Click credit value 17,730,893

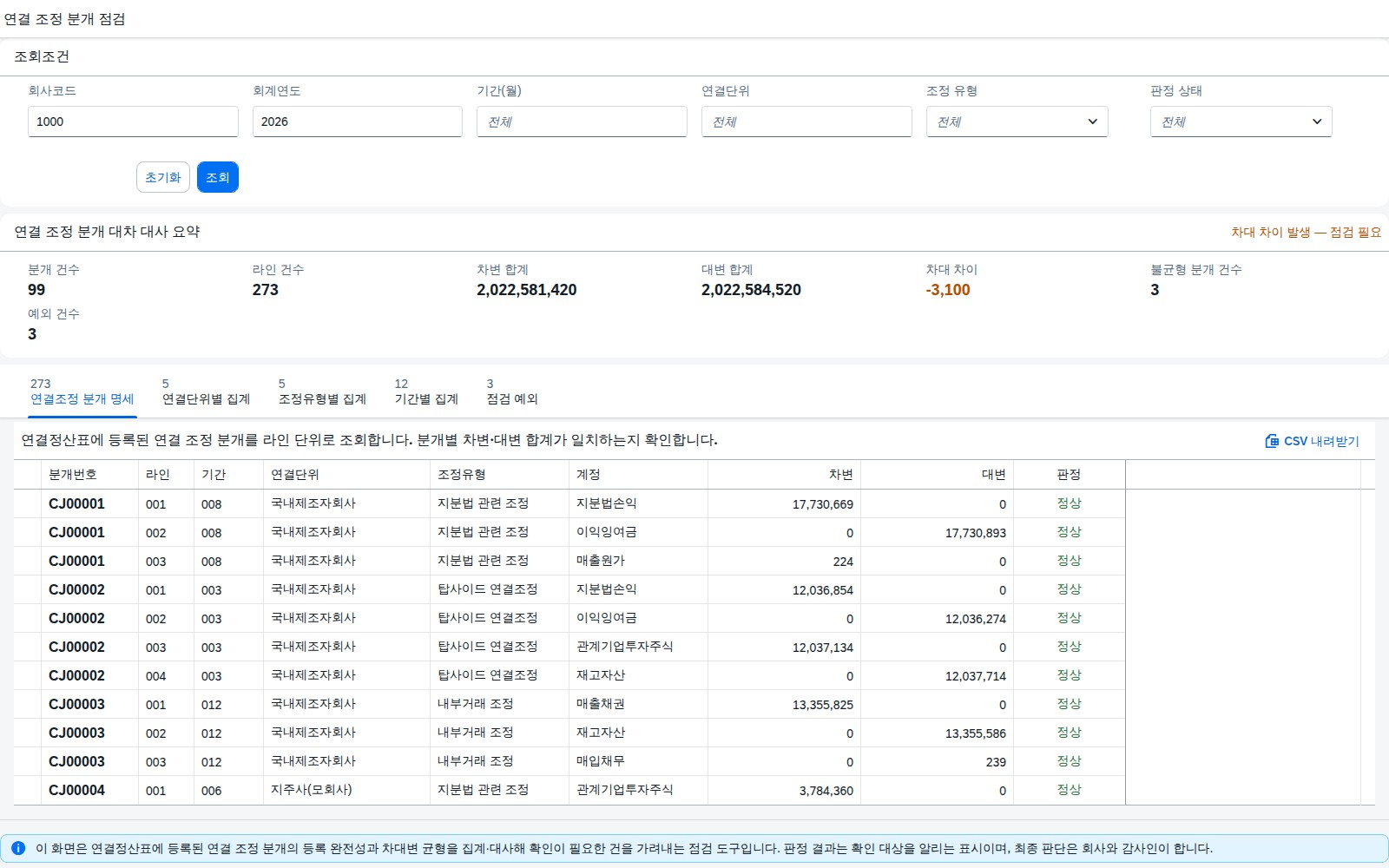(975, 533)
